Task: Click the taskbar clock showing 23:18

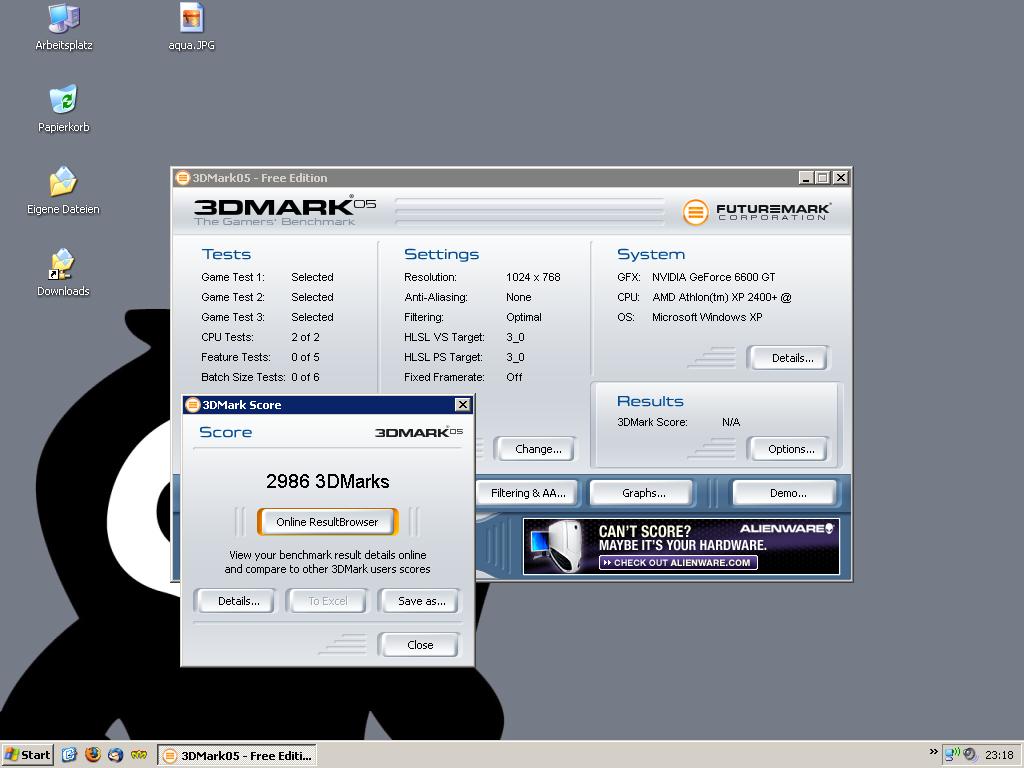Action: click(999, 755)
